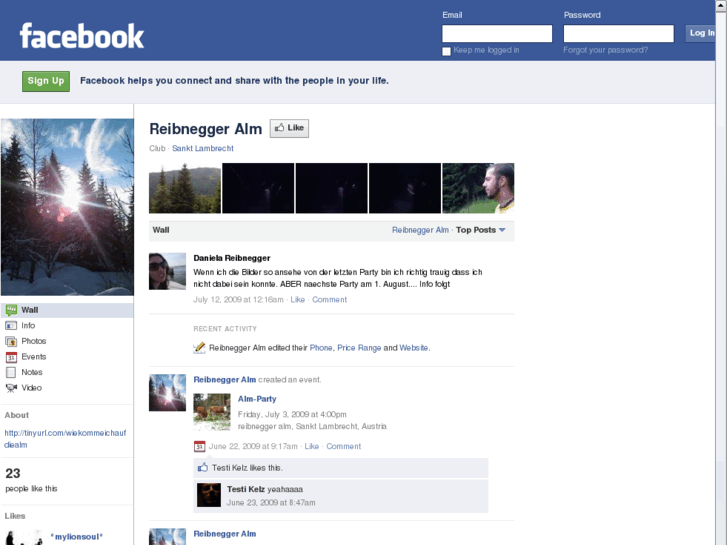Like Daniela Reibnegger's July 12 post
Viewport: 727px width, 545px height.
[x=298, y=300]
